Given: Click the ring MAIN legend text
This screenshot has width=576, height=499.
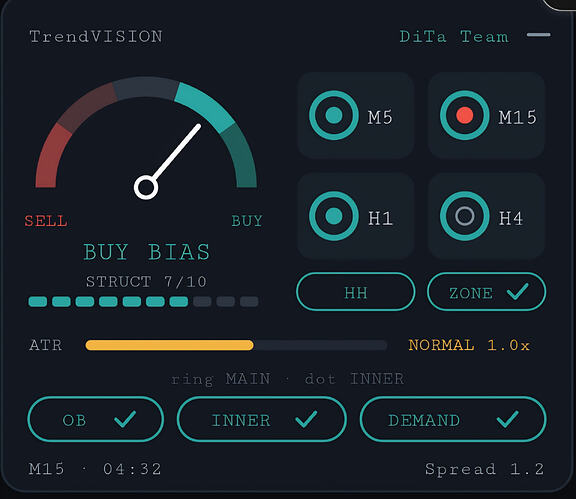Looking at the screenshot, I should tap(221, 379).
